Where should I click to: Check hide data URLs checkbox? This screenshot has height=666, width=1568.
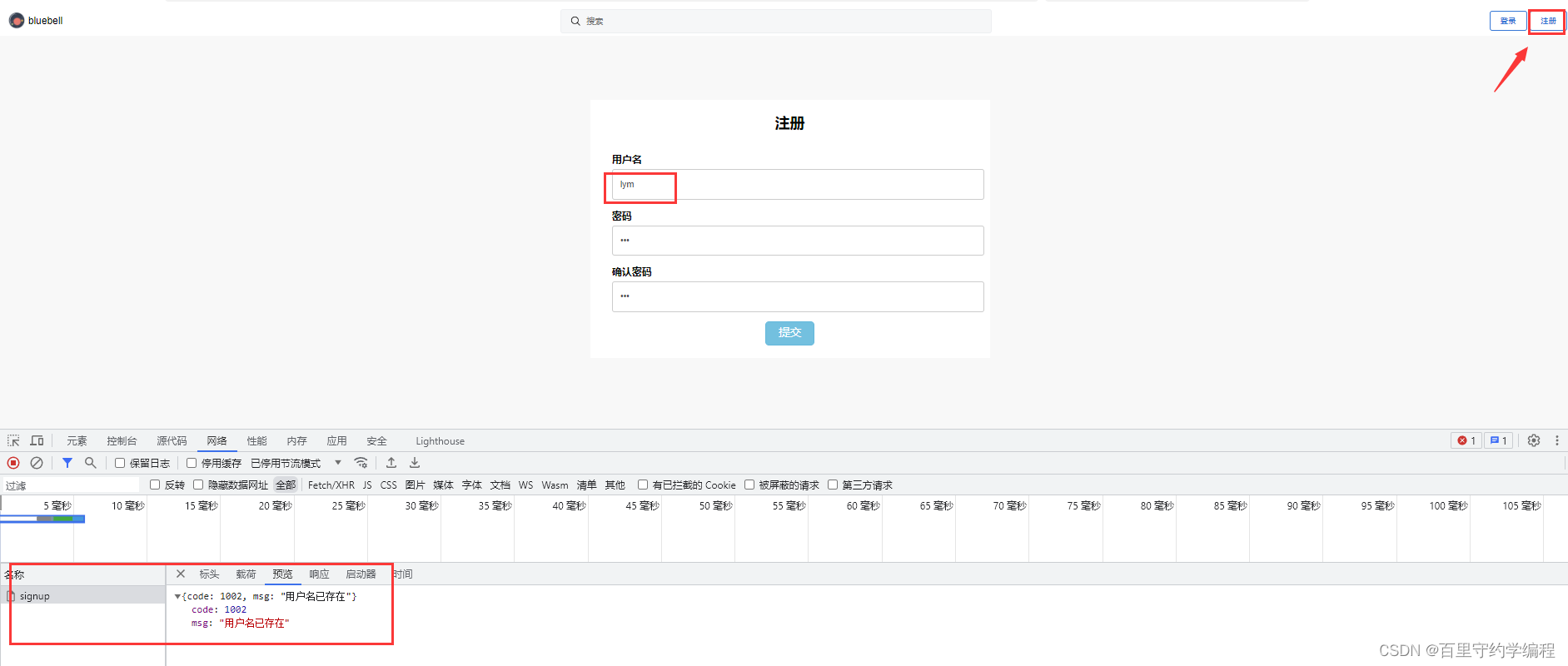pos(198,485)
